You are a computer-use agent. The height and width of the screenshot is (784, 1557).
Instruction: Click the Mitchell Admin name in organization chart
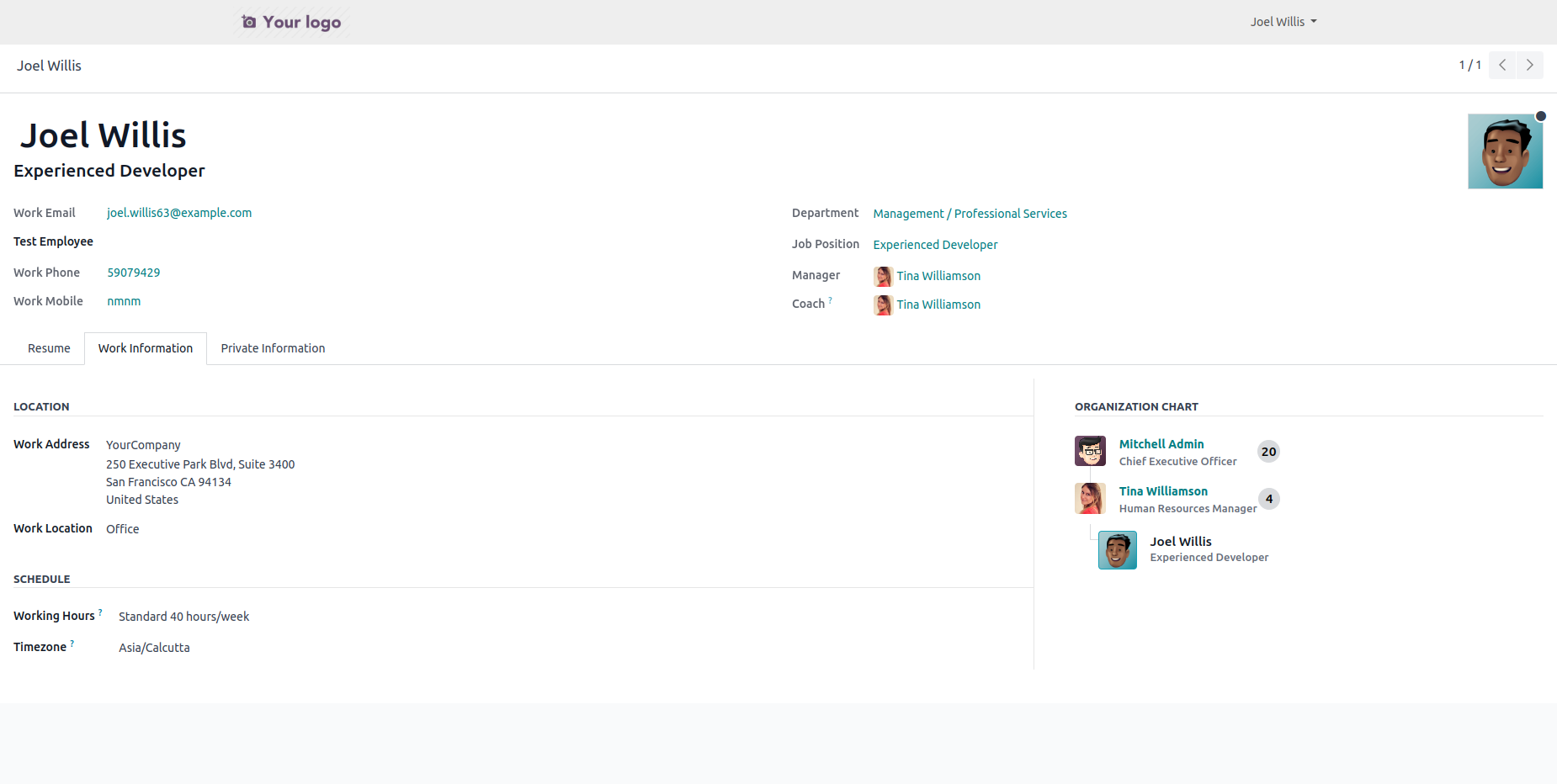point(1161,444)
